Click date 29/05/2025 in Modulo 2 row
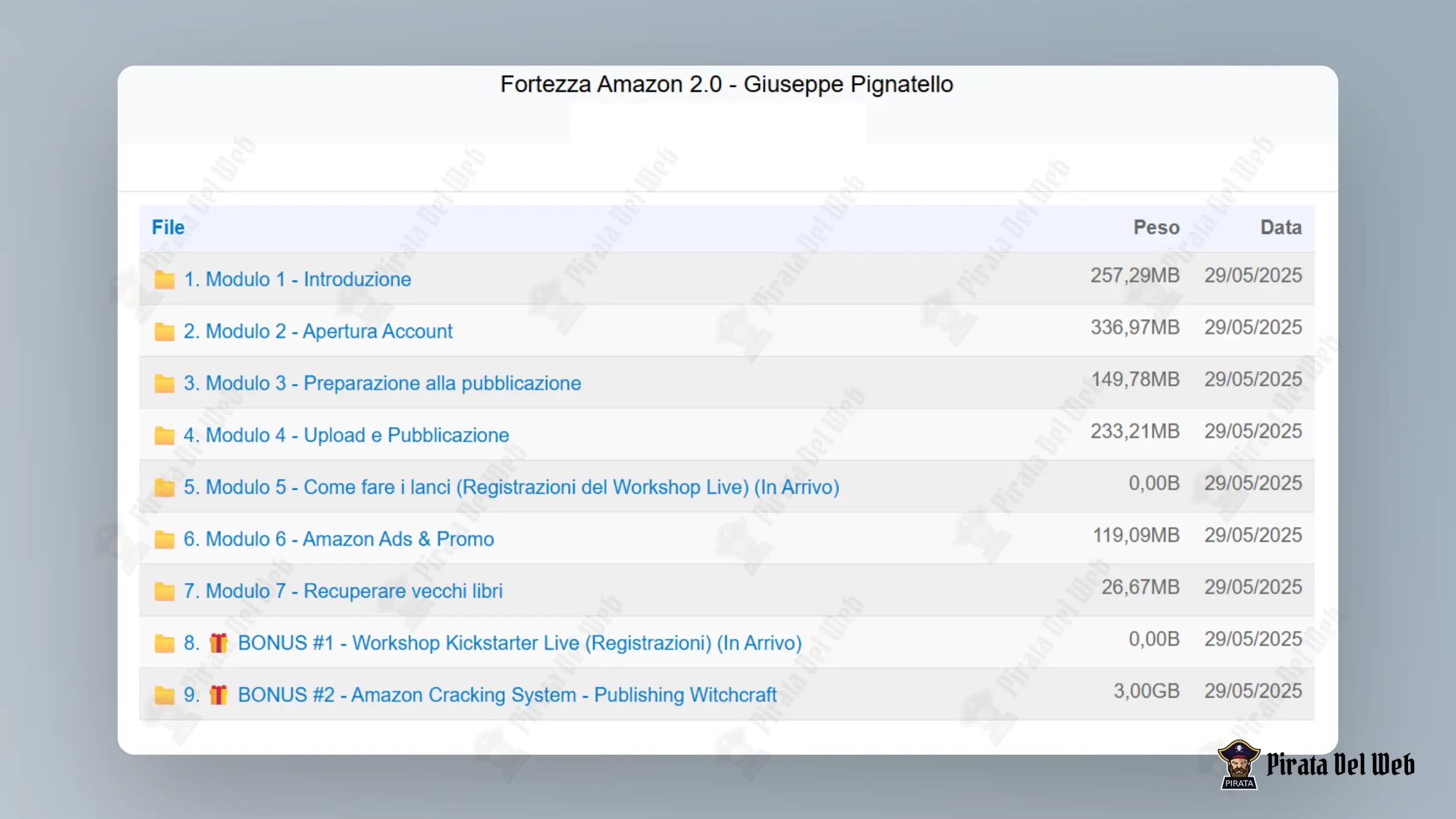 tap(1253, 328)
